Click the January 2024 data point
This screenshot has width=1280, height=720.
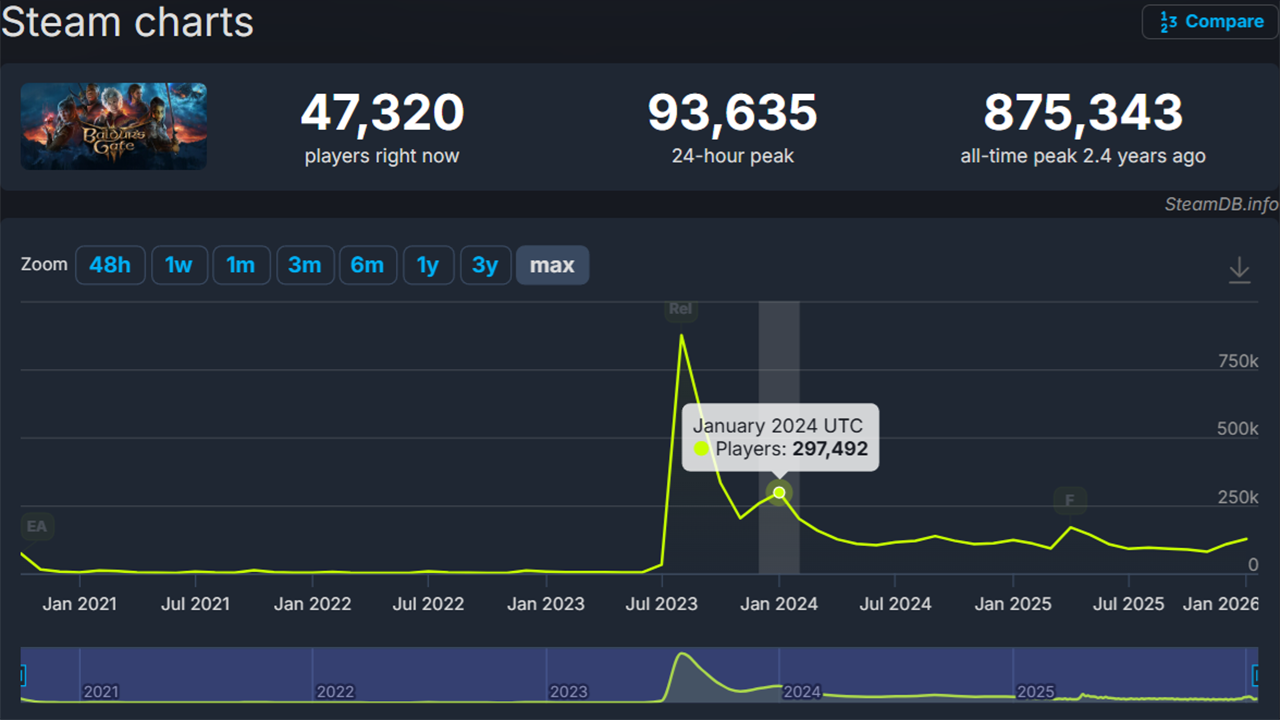(x=779, y=492)
